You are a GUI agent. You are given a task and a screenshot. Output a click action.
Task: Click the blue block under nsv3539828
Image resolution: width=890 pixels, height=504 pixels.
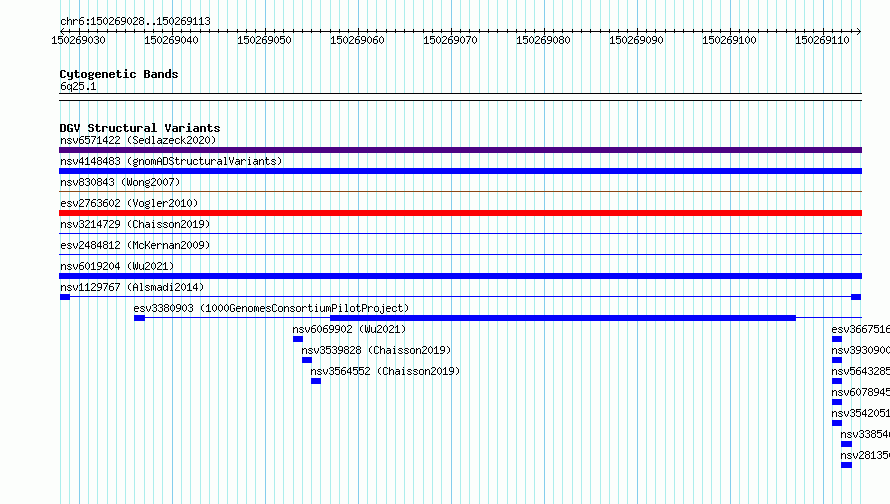coord(307,360)
